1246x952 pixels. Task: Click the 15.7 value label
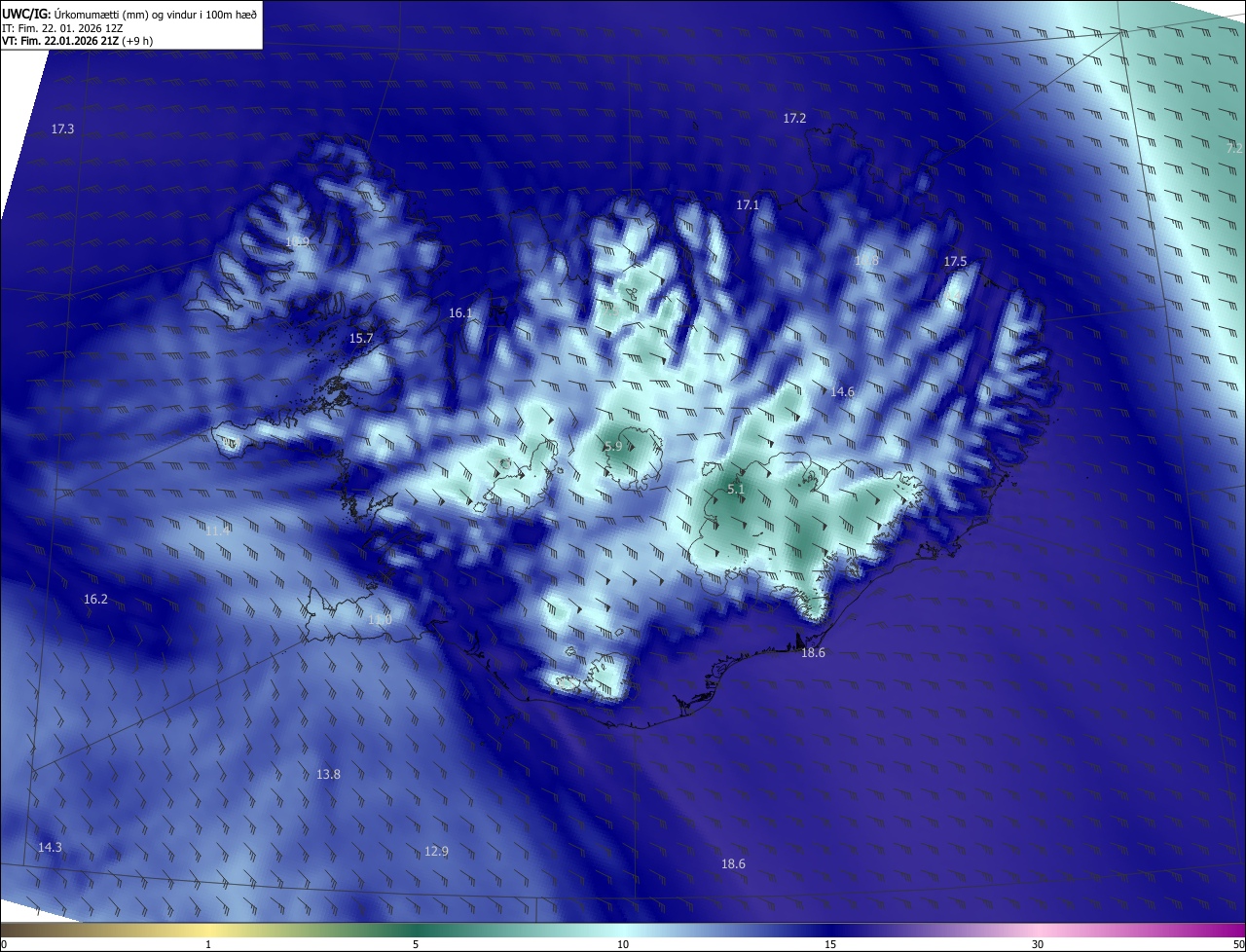tap(360, 338)
